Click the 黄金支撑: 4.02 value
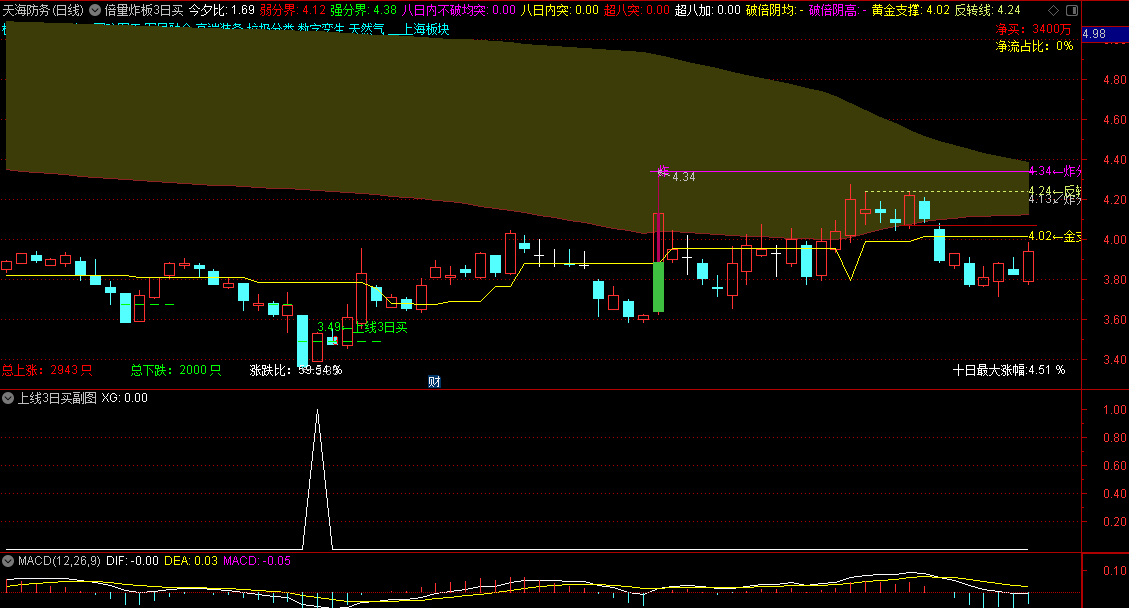 [911, 10]
